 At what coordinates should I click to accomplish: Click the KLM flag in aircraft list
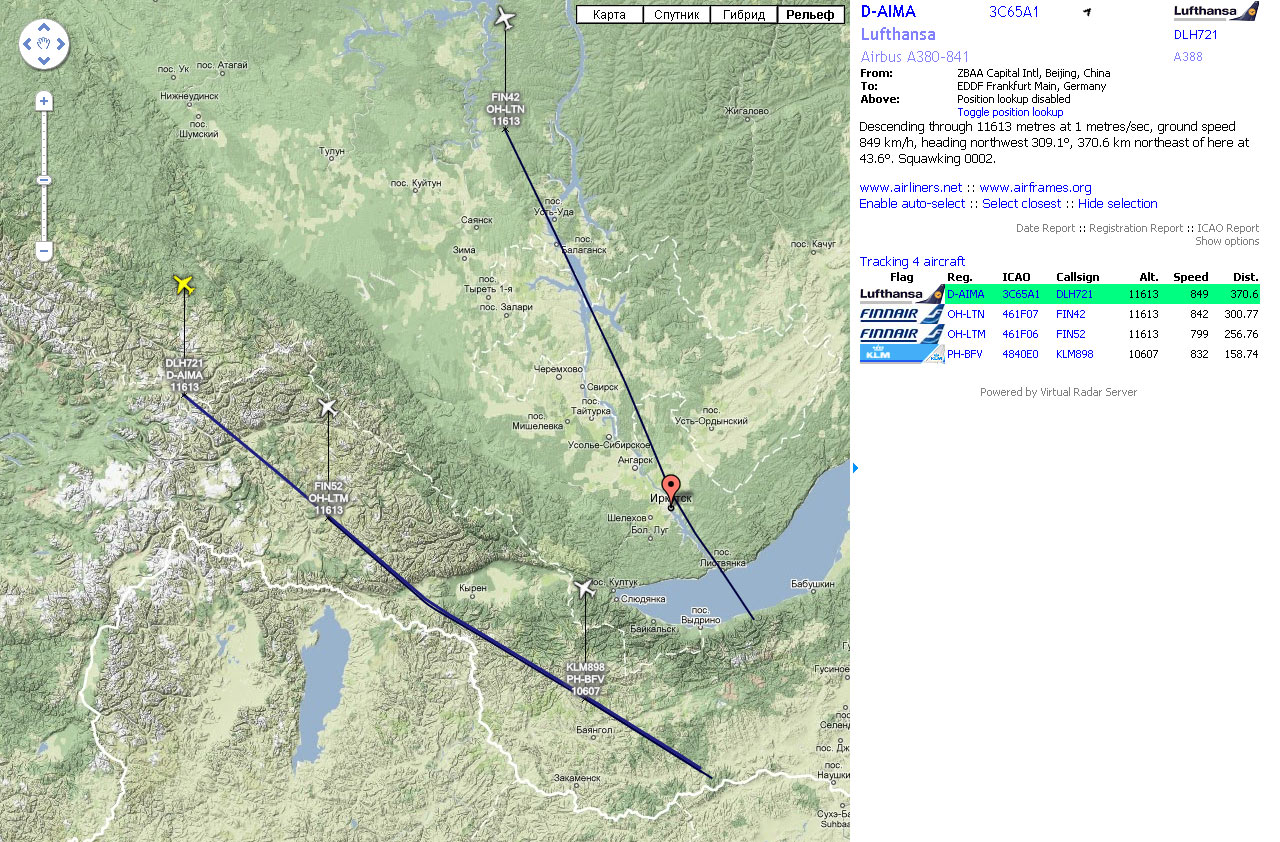point(902,354)
